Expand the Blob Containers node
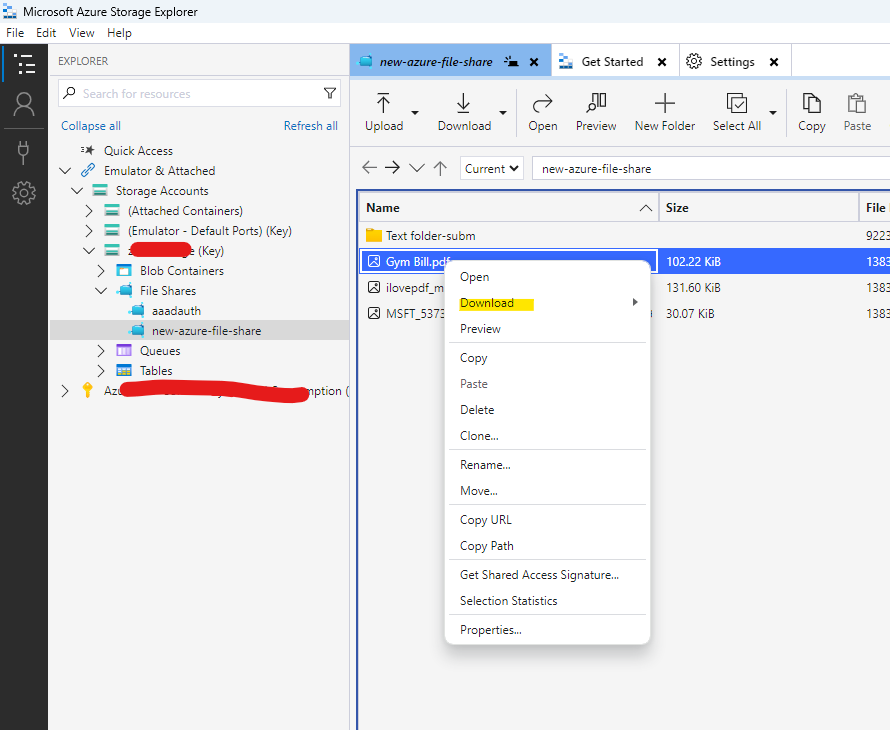This screenshot has width=890, height=730. [101, 271]
